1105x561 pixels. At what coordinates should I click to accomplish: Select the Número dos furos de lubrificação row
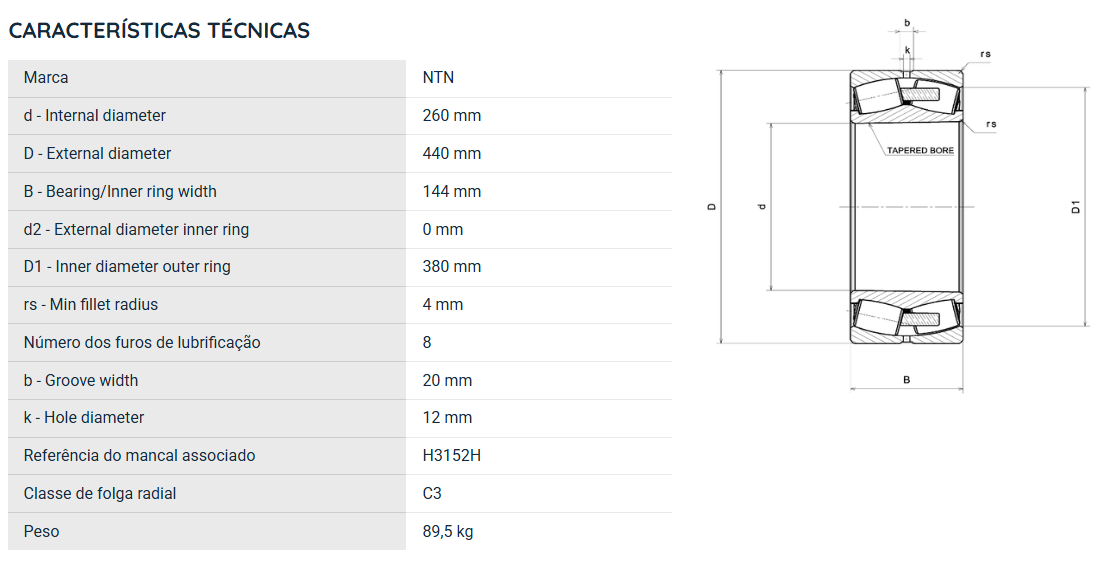tap(340, 343)
